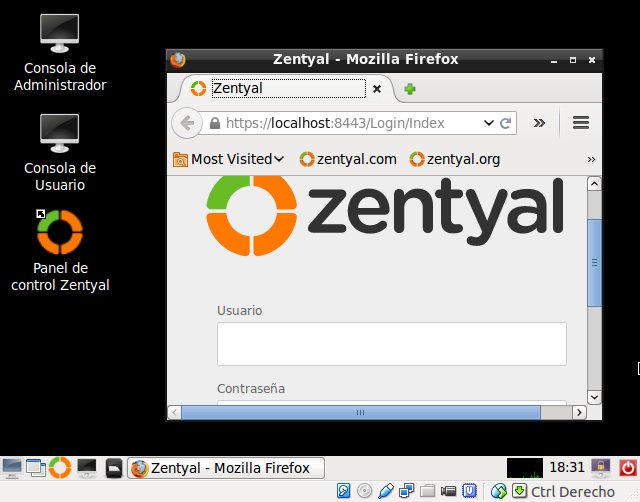Click the vertical scrollbar down arrow
640x502 pixels.
(594, 397)
